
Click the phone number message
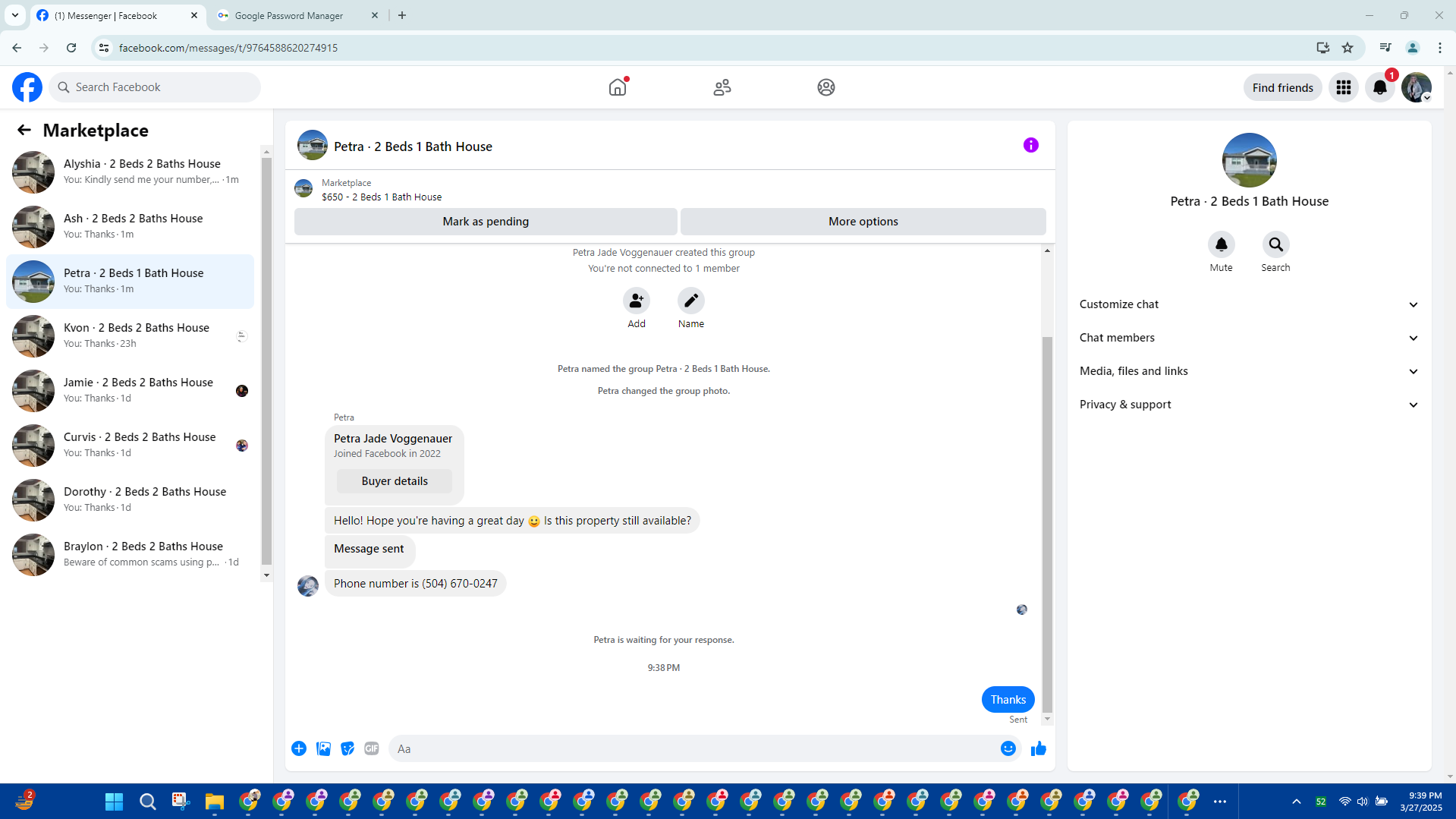coord(415,584)
